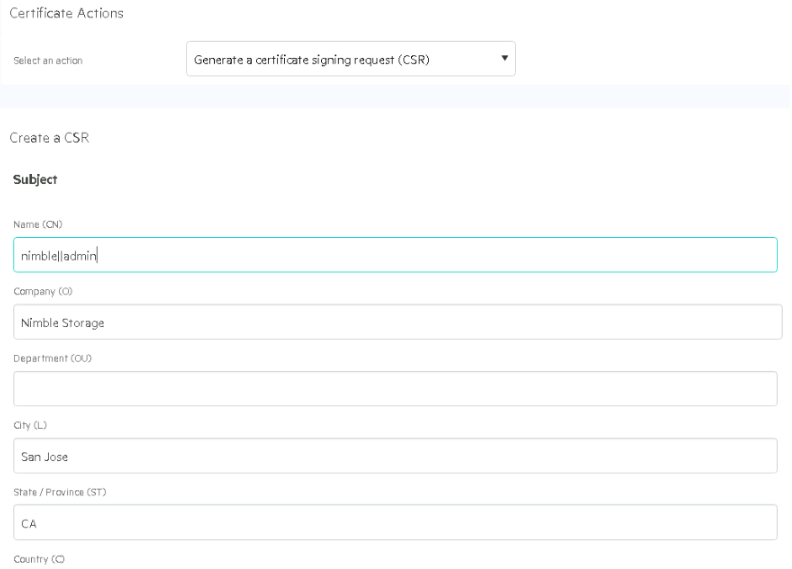Focus the empty Department (OU) field
Image resolution: width=792 pixels, height=569 pixels.
pyautogui.click(x=395, y=389)
